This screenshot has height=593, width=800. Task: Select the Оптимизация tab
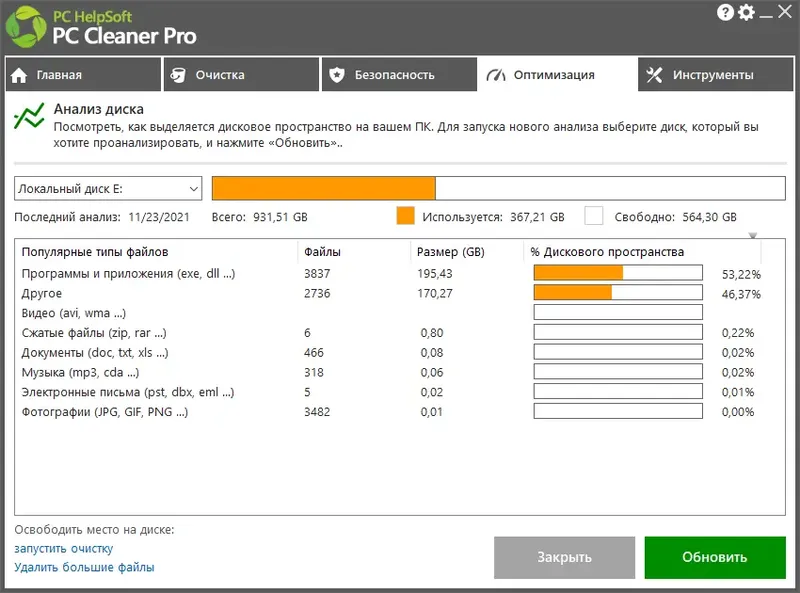coord(557,75)
